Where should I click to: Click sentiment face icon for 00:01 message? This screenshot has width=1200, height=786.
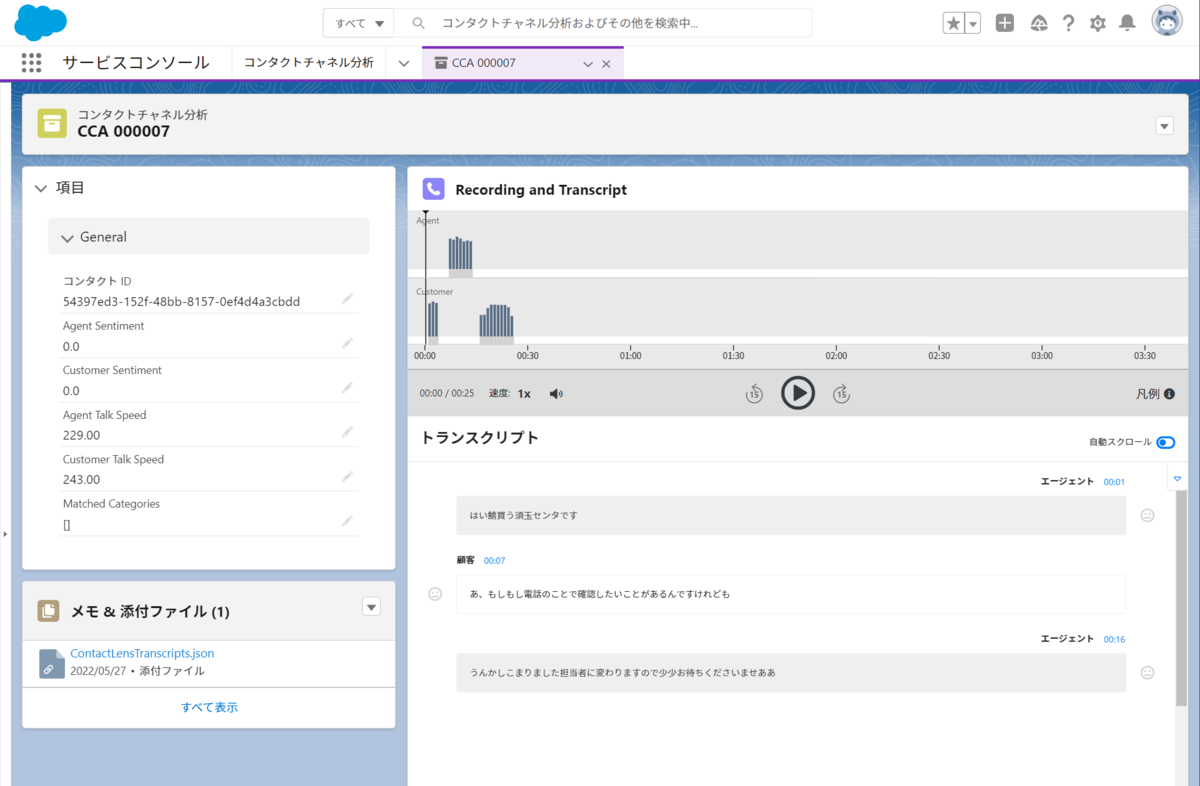[1147, 515]
